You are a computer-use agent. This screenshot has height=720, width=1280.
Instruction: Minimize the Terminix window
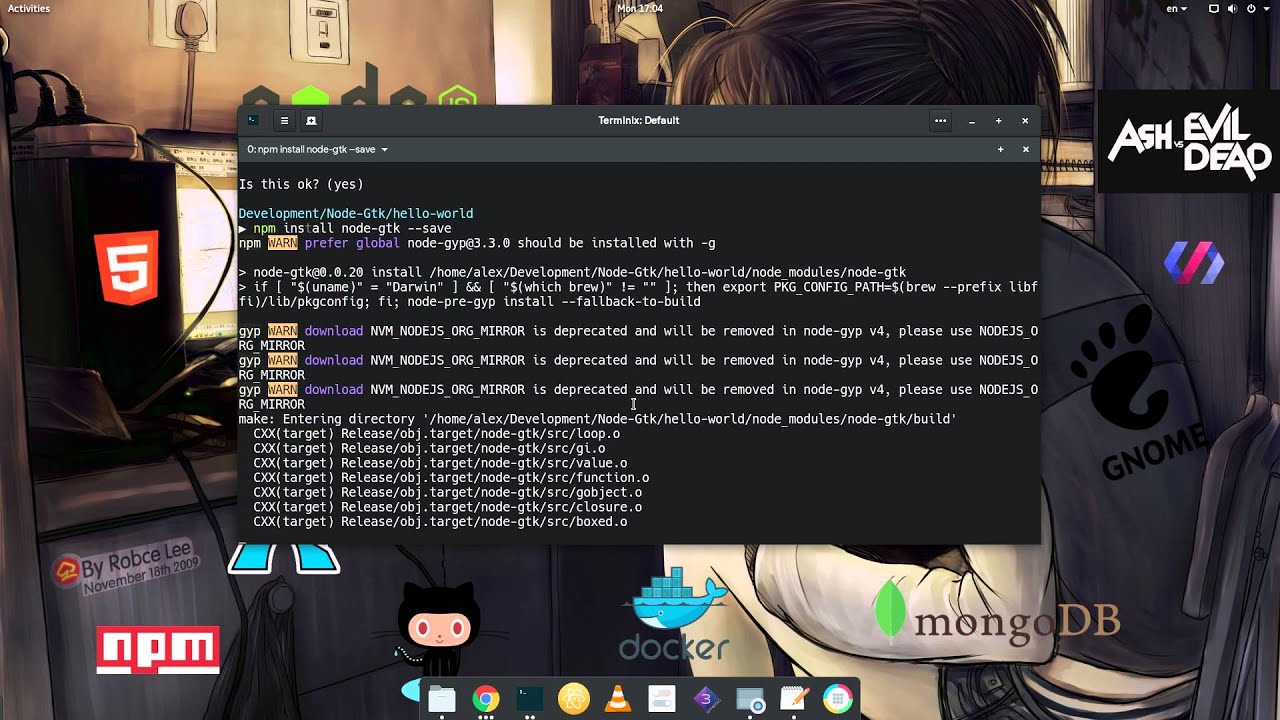point(971,121)
